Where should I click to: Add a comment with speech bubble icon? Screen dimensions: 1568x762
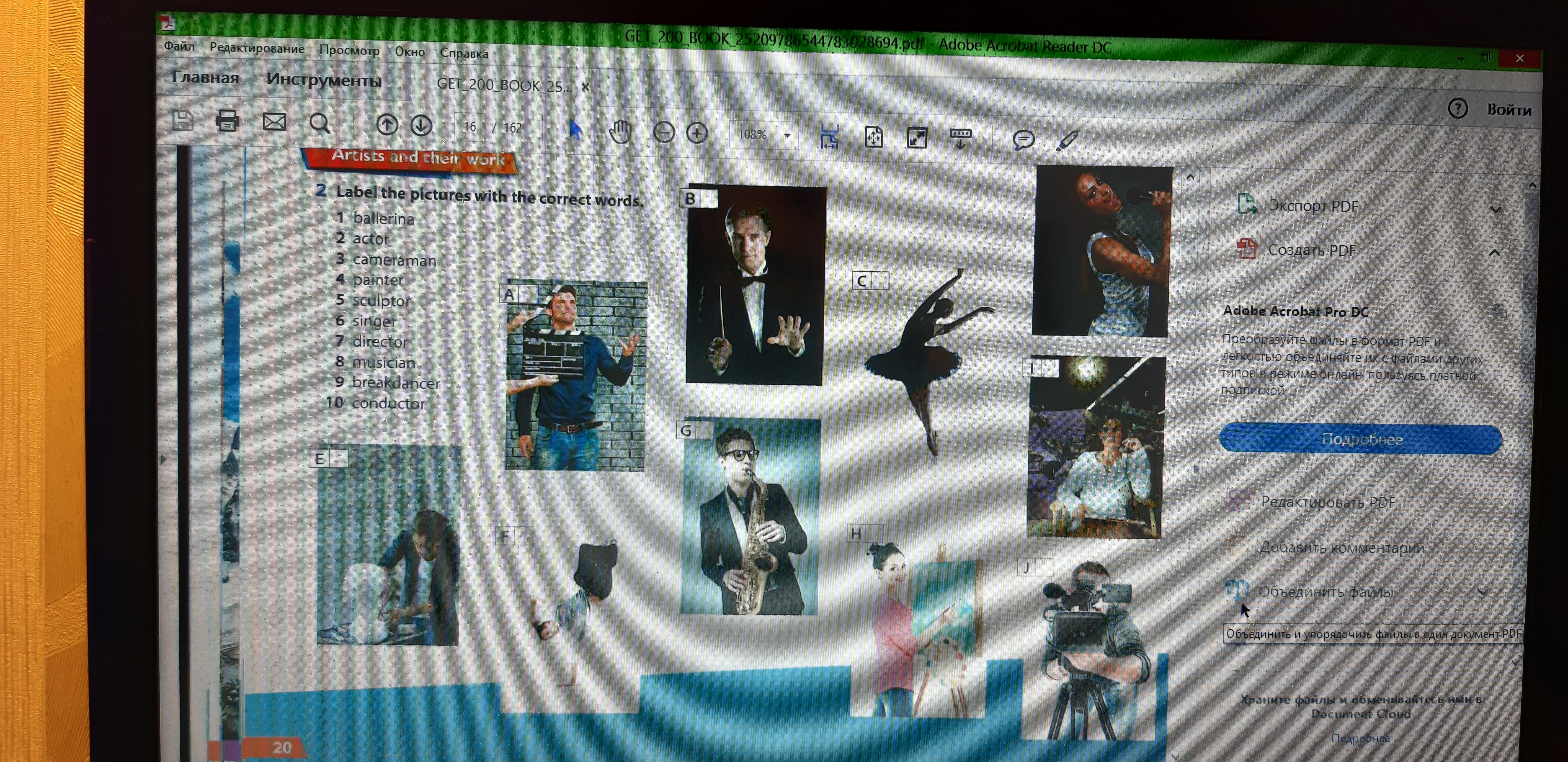tap(1023, 140)
